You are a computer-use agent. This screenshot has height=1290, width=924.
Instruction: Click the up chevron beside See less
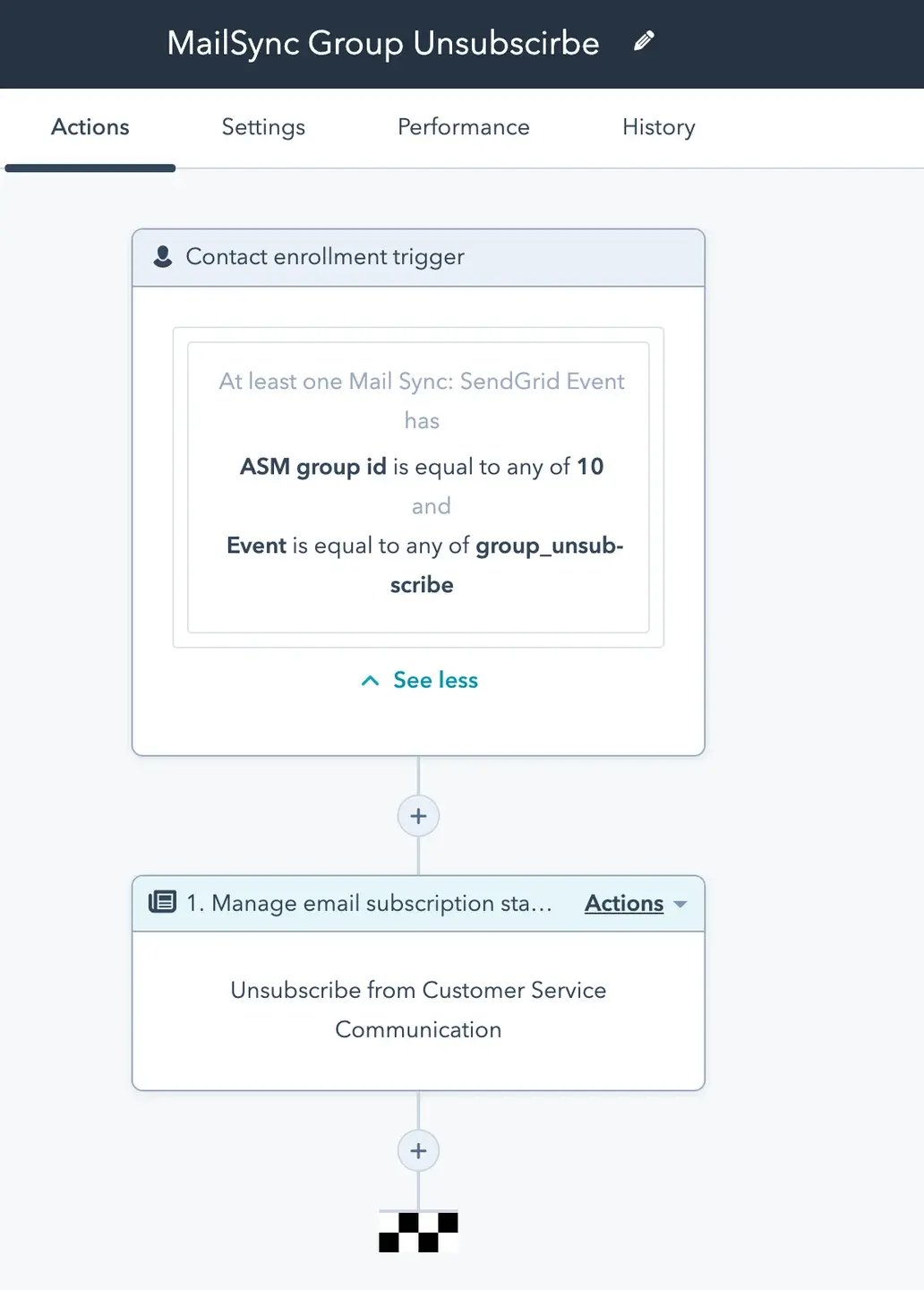[370, 681]
